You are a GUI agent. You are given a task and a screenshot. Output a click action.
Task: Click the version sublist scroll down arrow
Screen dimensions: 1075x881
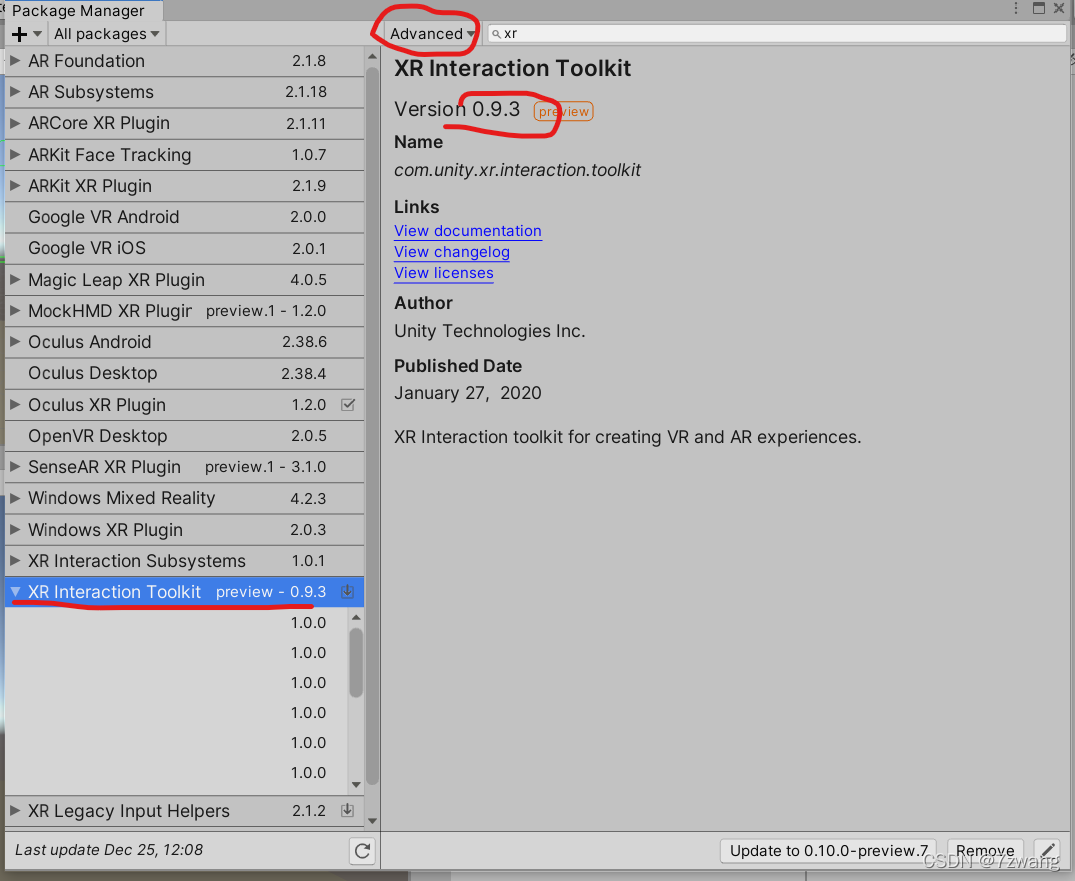(356, 784)
